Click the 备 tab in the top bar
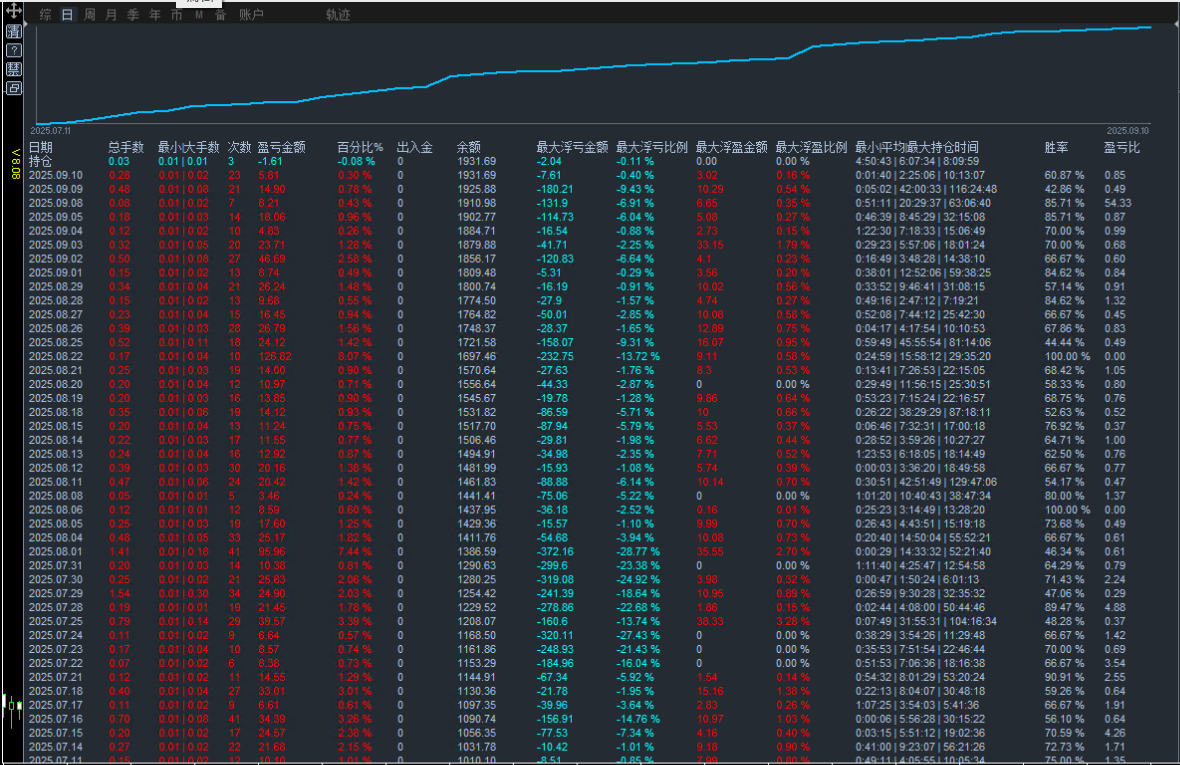Image resolution: width=1180 pixels, height=765 pixels. 220,15
